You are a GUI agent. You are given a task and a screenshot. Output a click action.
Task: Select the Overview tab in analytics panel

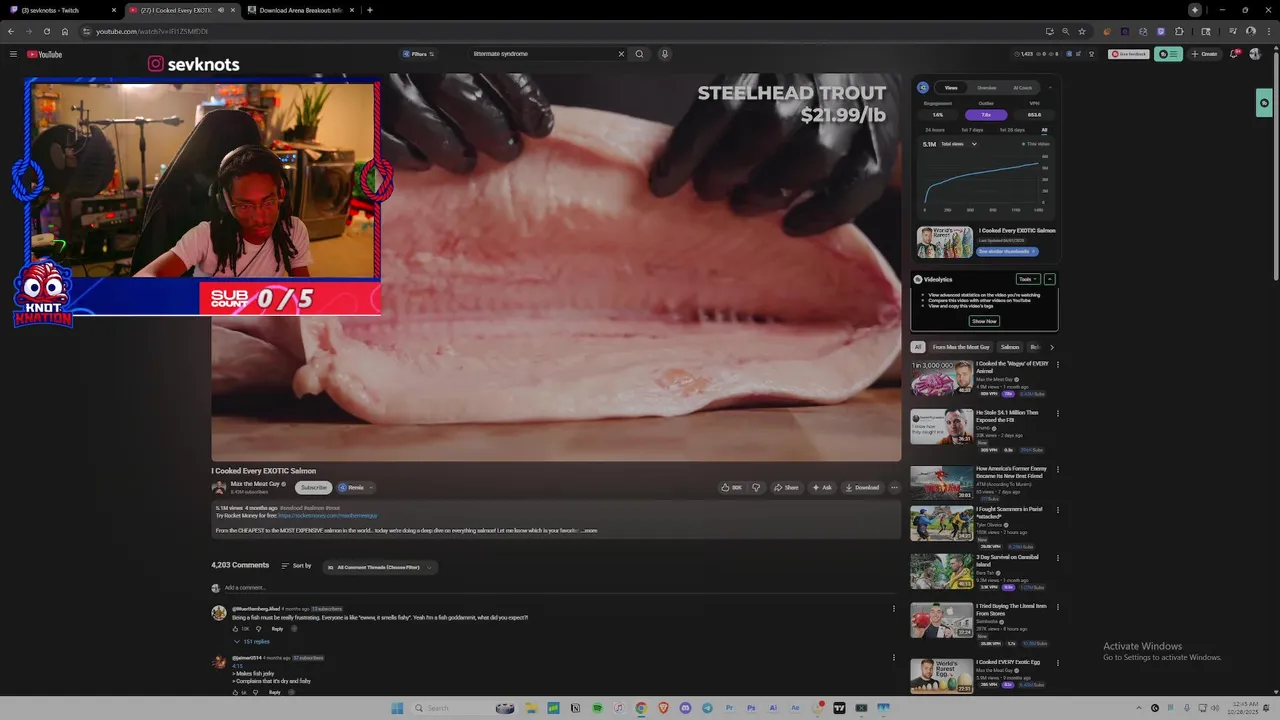pos(986,88)
